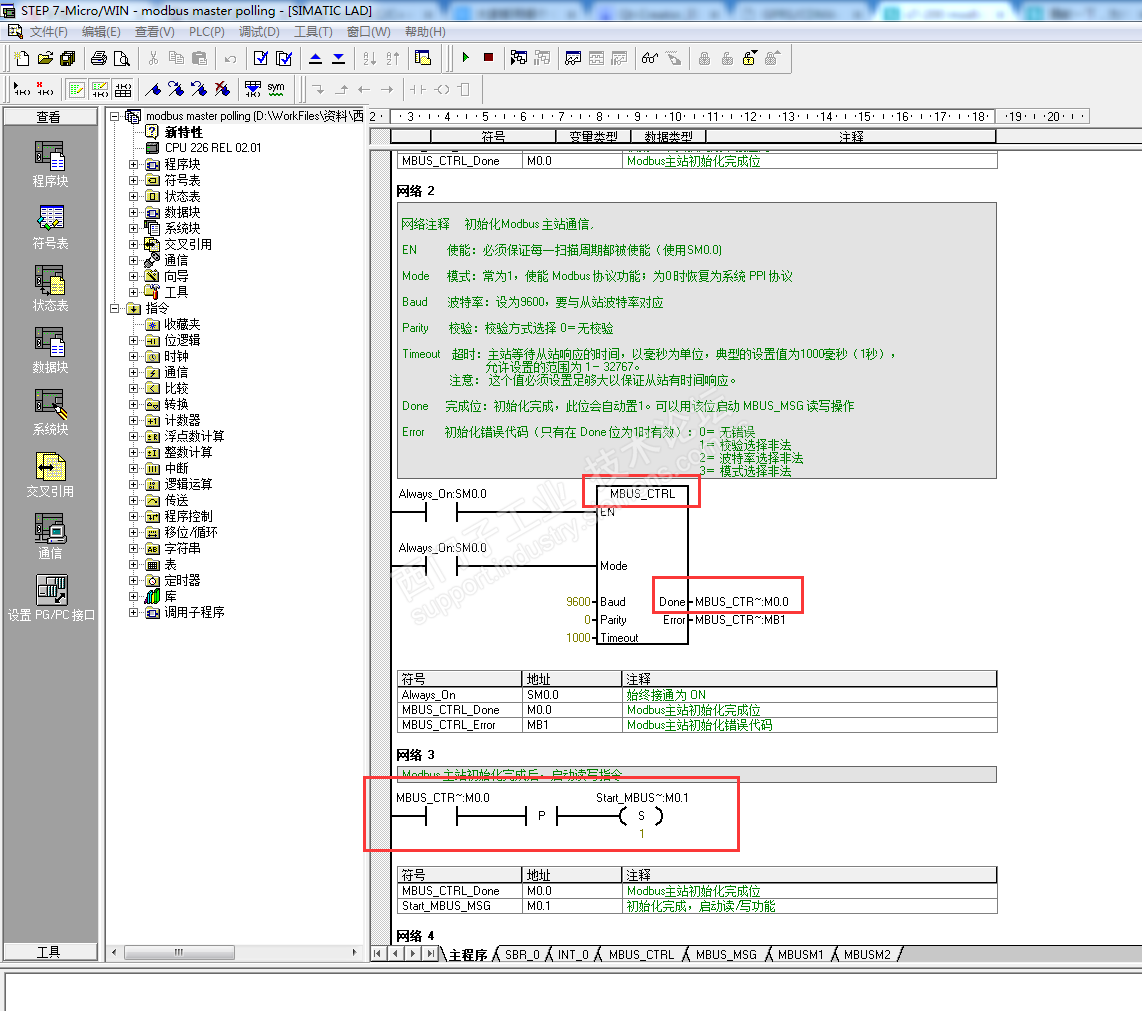Image resolution: width=1142 pixels, height=1011 pixels.
Task: Toggle program status monitoring icon
Action: (x=519, y=58)
